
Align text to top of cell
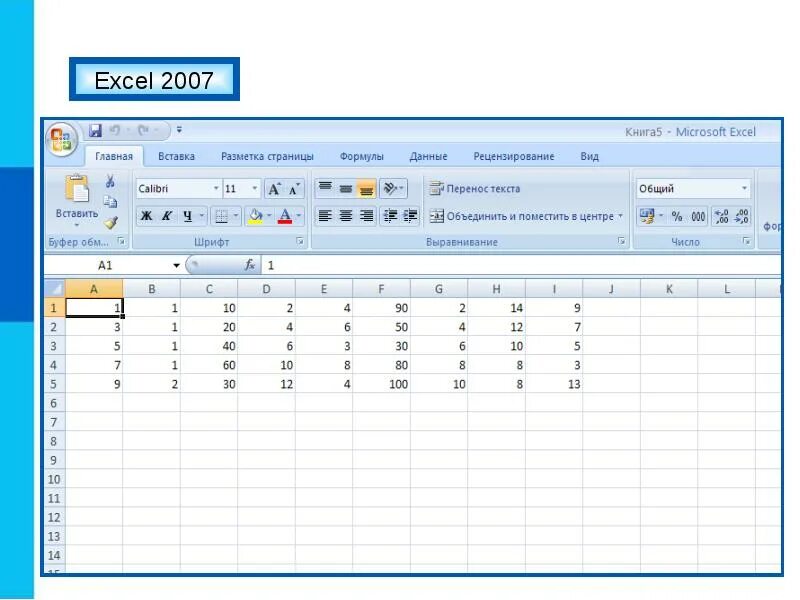tap(325, 188)
